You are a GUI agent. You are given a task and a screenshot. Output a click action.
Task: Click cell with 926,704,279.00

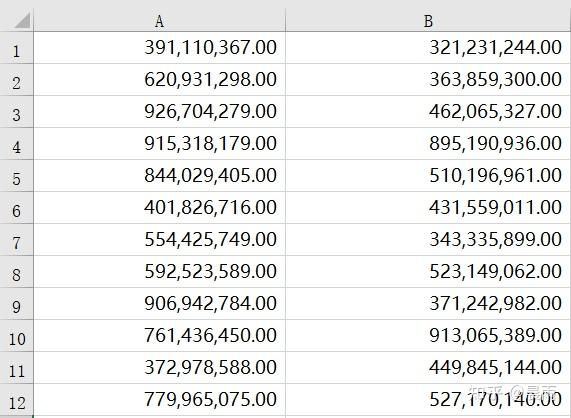coord(160,112)
